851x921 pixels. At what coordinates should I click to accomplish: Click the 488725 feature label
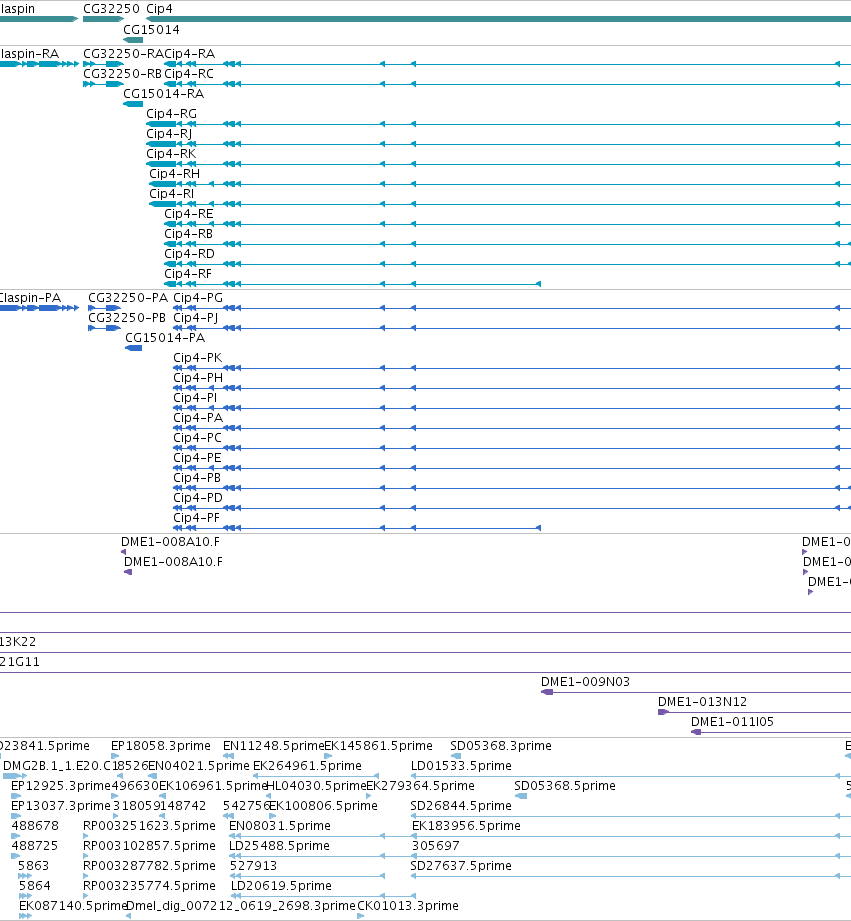[x=35, y=846]
